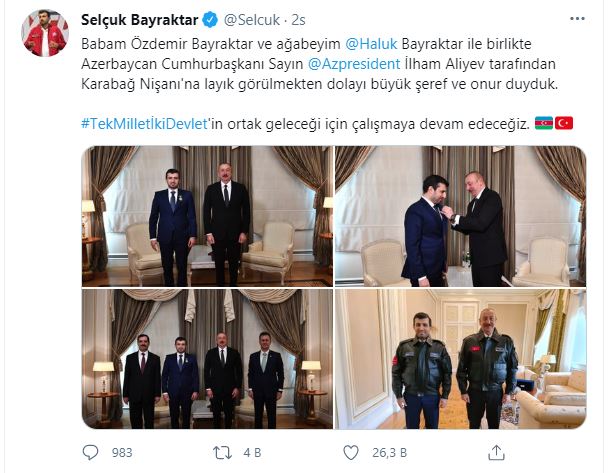Open the top-right medal pinning photo
This screenshot has height=473, width=608.
(460, 216)
